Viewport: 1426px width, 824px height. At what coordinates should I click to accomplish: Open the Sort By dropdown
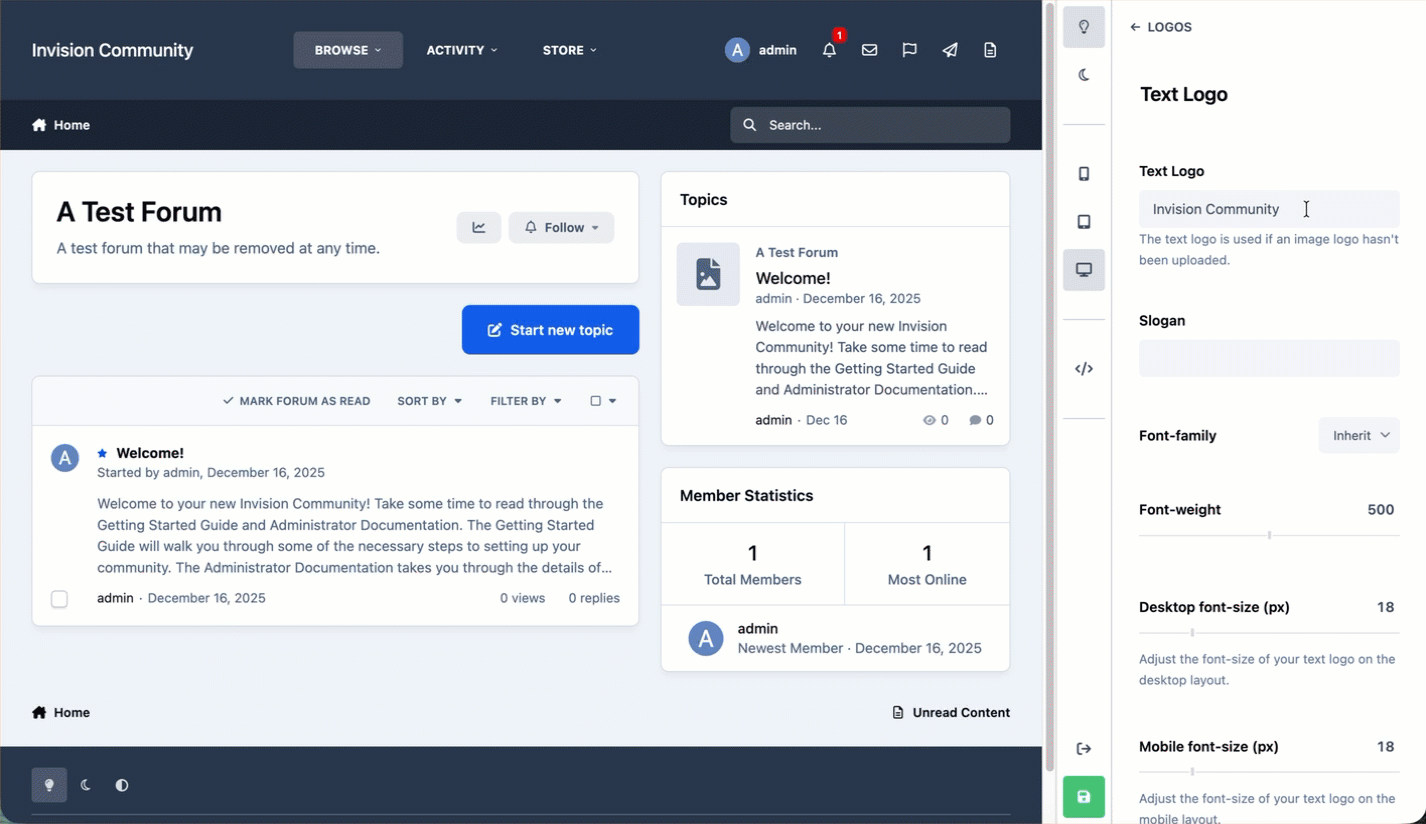[430, 401]
